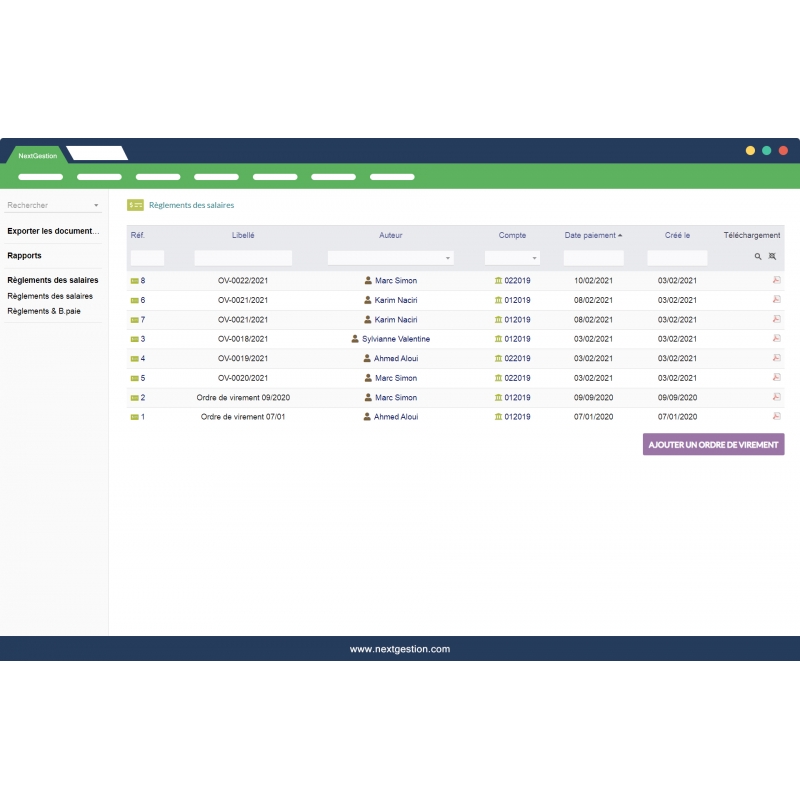This screenshot has width=800, height=800.
Task: Click AJOUTER UN ORDRE DE VIREMENT button
Action: click(x=713, y=444)
